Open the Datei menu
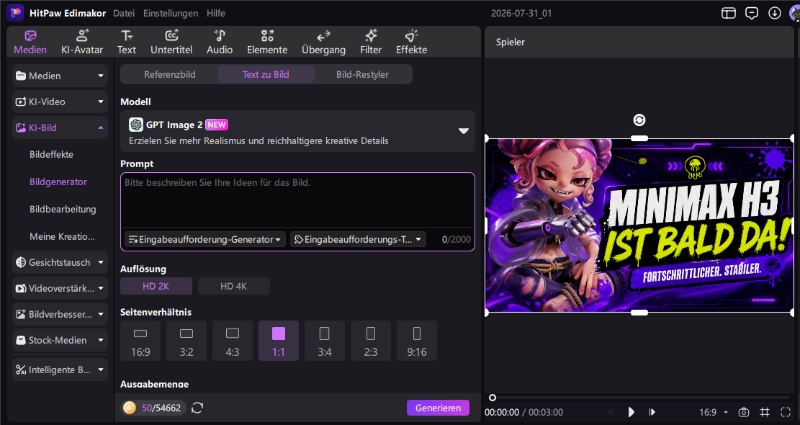Image resolution: width=800 pixels, height=425 pixels. pyautogui.click(x=124, y=13)
